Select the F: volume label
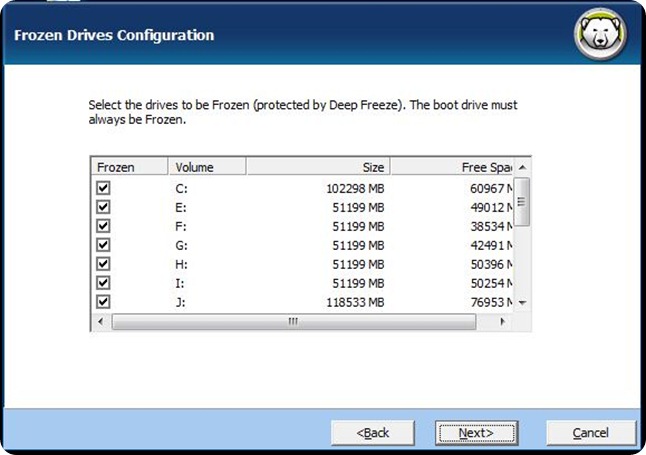Viewport: 646px width, 455px height. coord(181,227)
